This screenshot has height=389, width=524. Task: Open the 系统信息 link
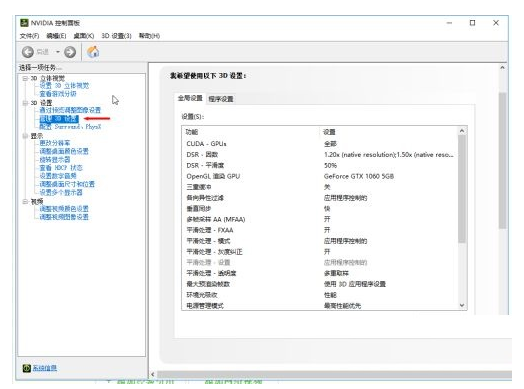(x=44, y=368)
